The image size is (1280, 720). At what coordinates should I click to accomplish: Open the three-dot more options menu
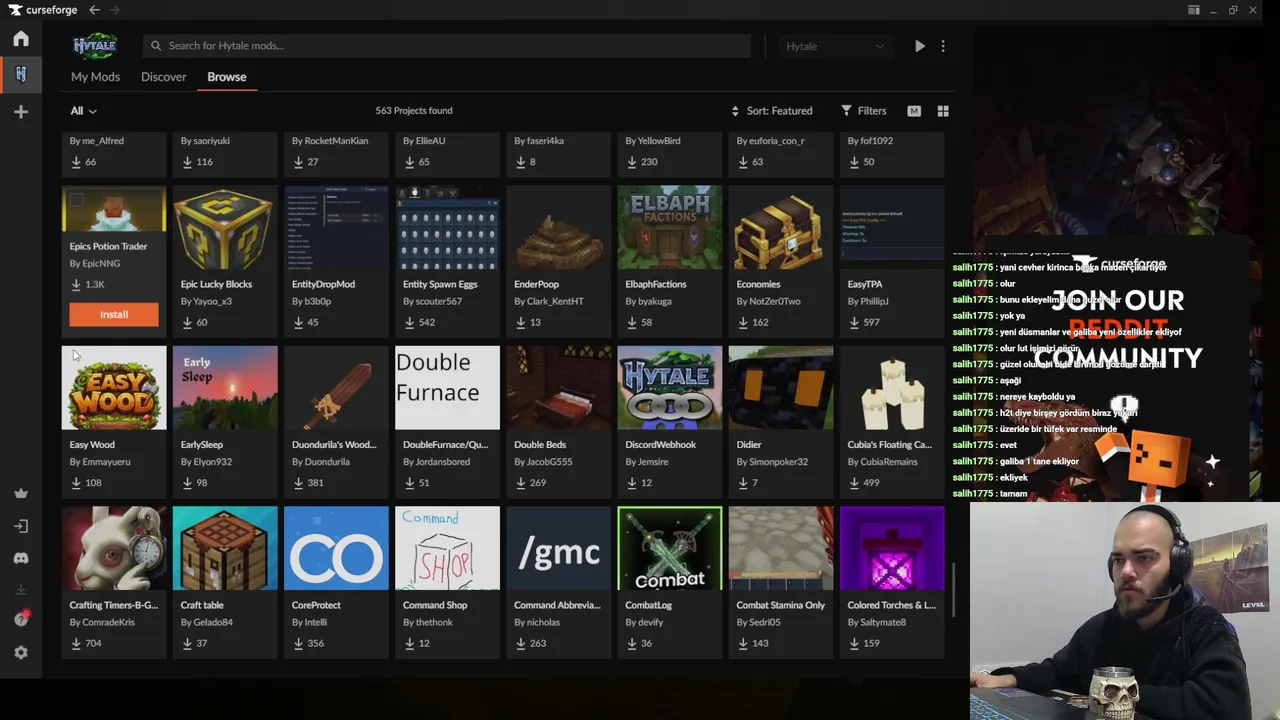click(943, 46)
